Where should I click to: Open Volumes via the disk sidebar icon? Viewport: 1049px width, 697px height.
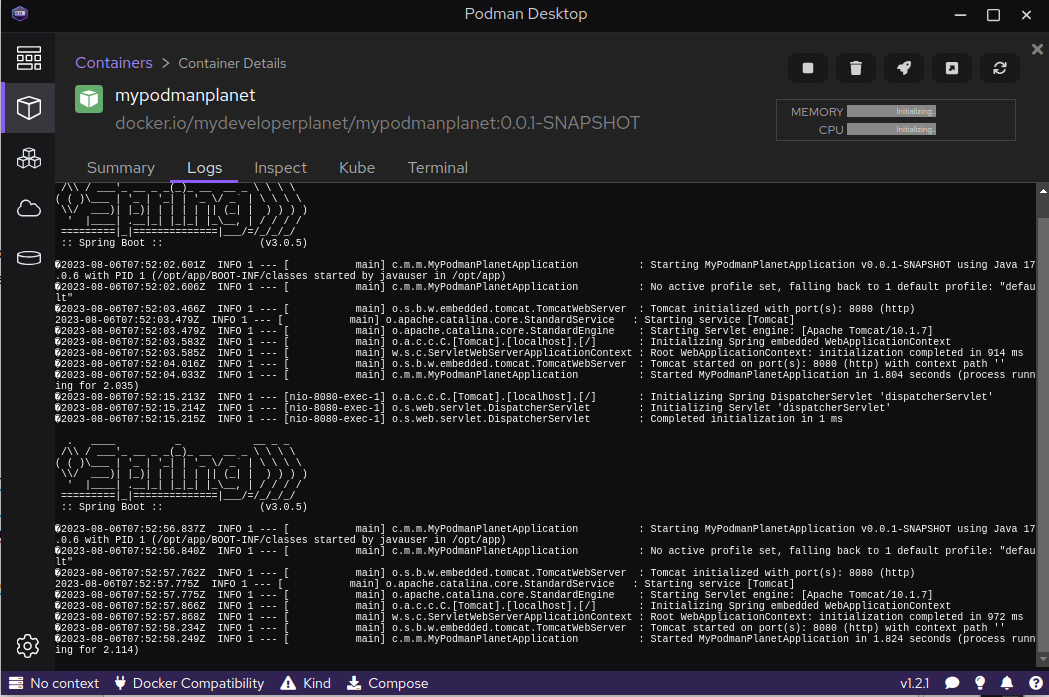[29, 258]
